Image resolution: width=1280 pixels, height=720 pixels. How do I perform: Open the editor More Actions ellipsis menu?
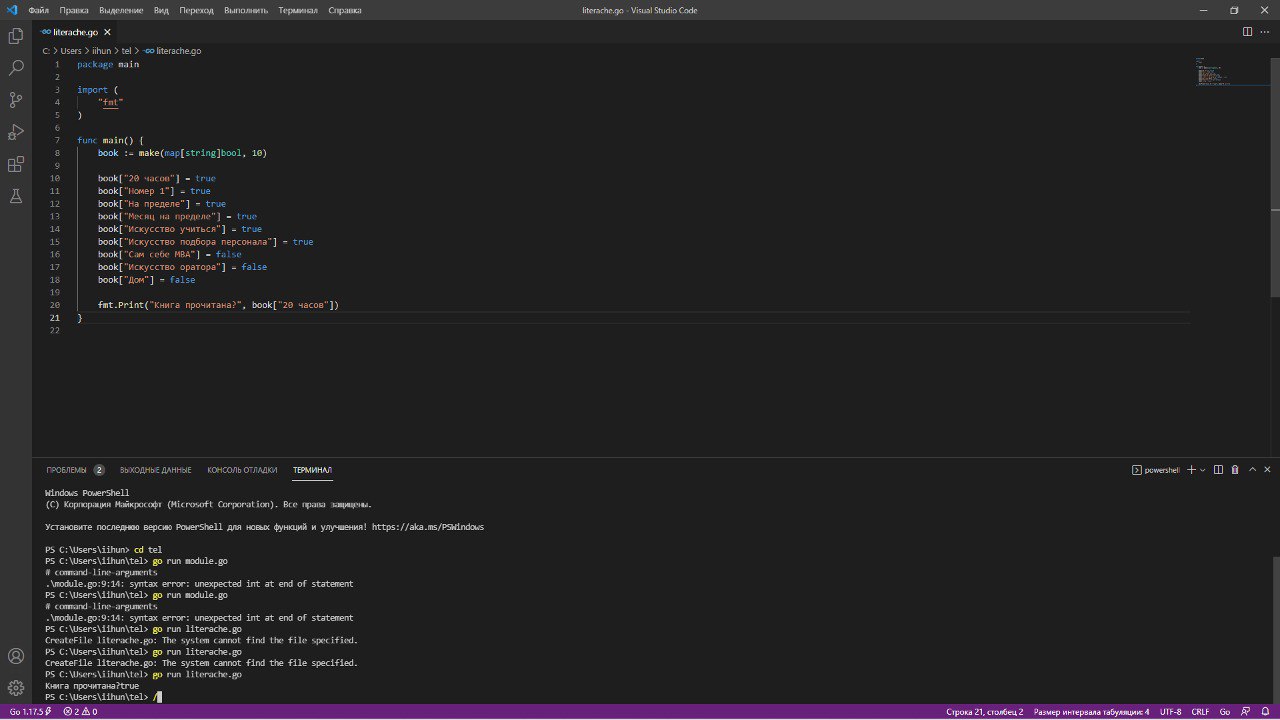coord(1265,32)
